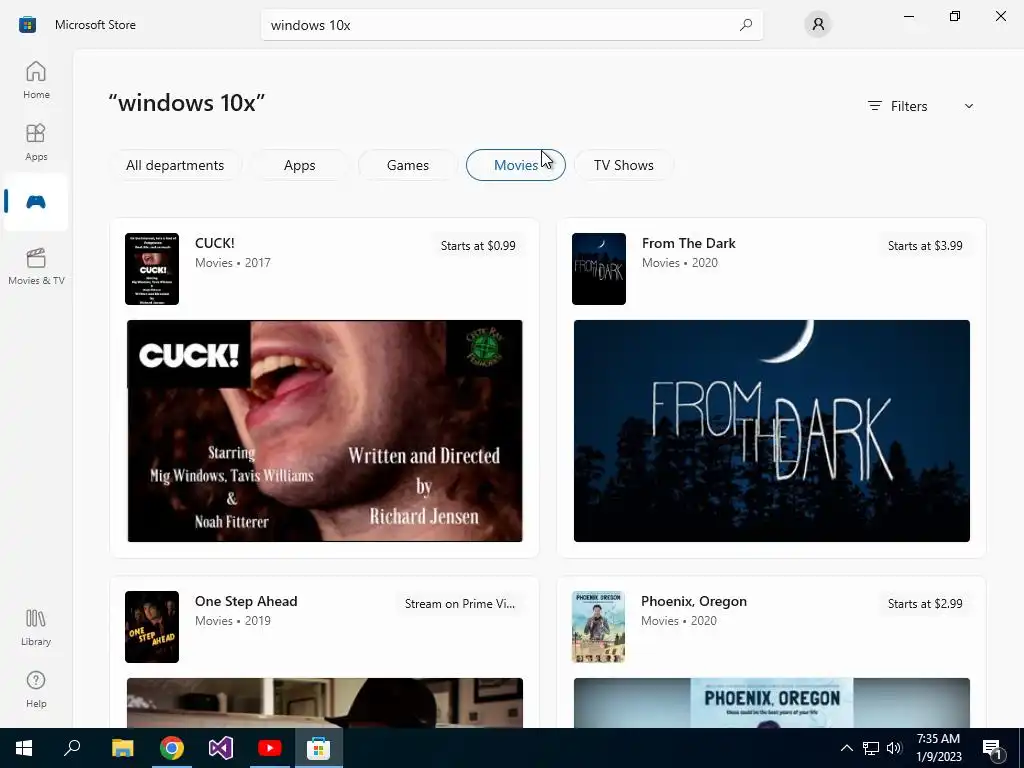Open the One Step Ahead title
This screenshot has width=1024, height=768.
pos(246,601)
